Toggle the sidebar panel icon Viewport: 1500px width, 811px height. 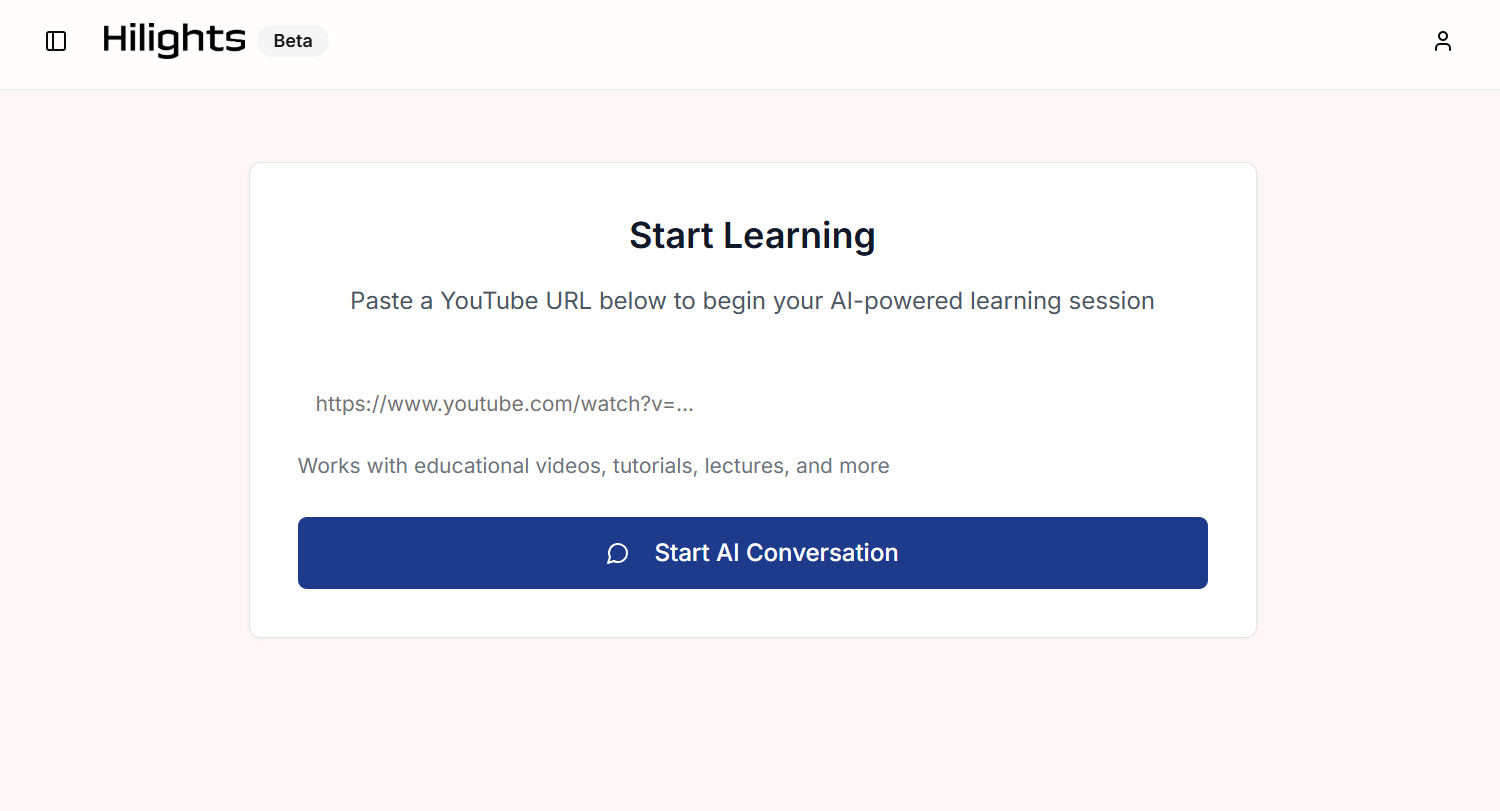(x=56, y=41)
